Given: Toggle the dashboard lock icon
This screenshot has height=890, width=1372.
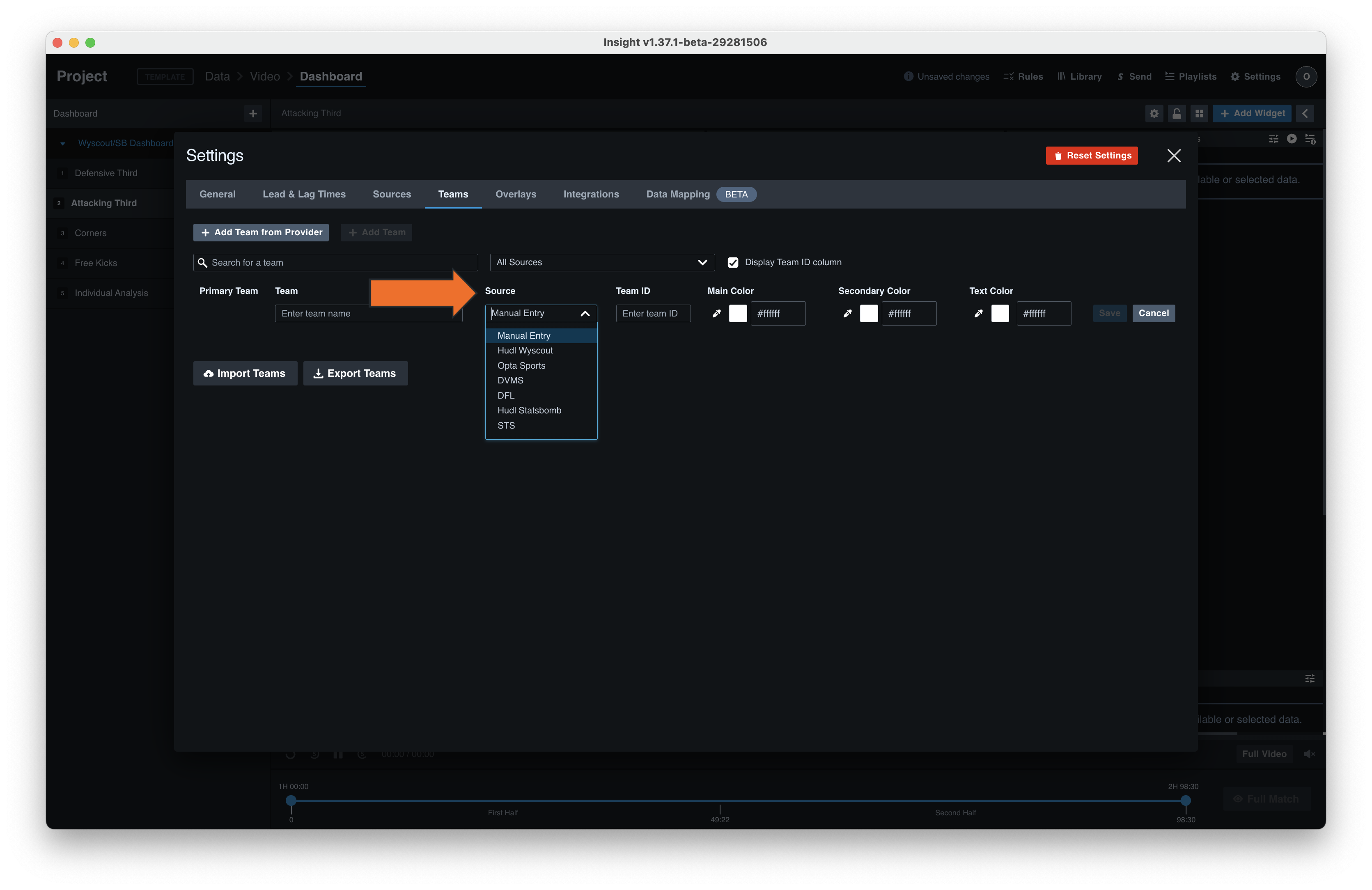Looking at the screenshot, I should [x=1177, y=114].
